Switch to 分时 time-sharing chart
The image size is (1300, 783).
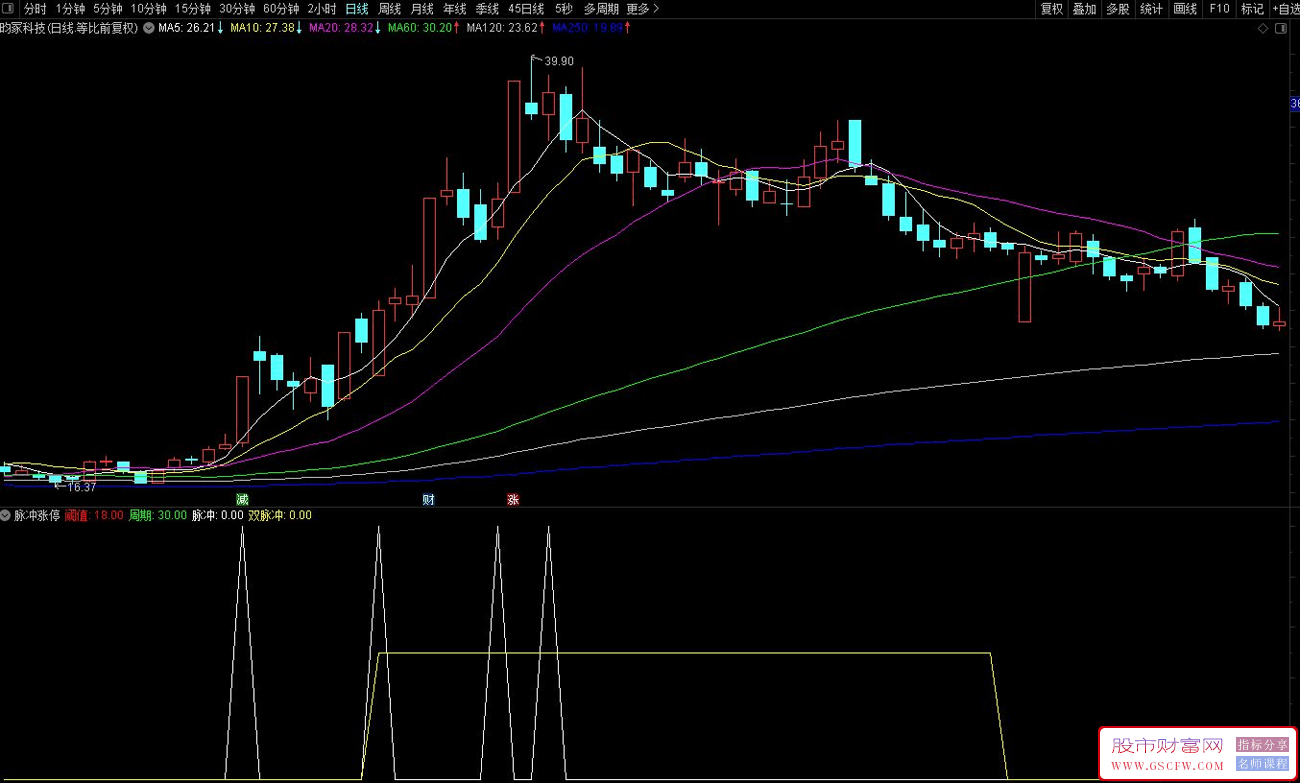[35, 9]
